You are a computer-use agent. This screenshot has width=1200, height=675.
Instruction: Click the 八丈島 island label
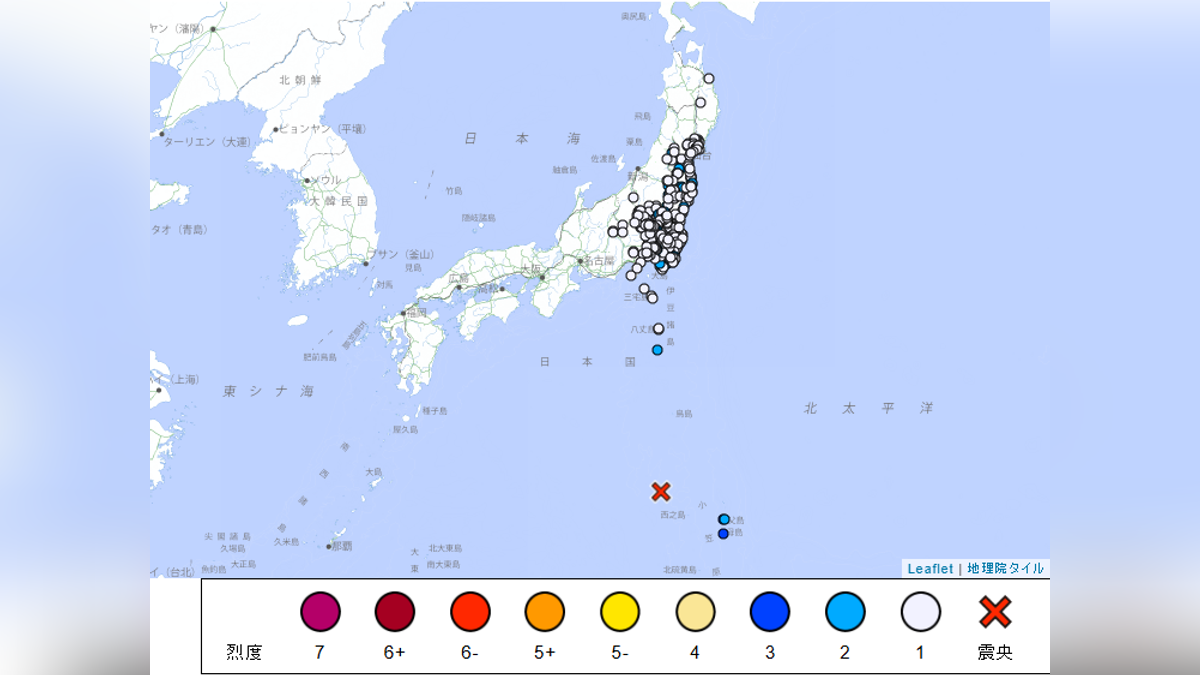[644, 327]
